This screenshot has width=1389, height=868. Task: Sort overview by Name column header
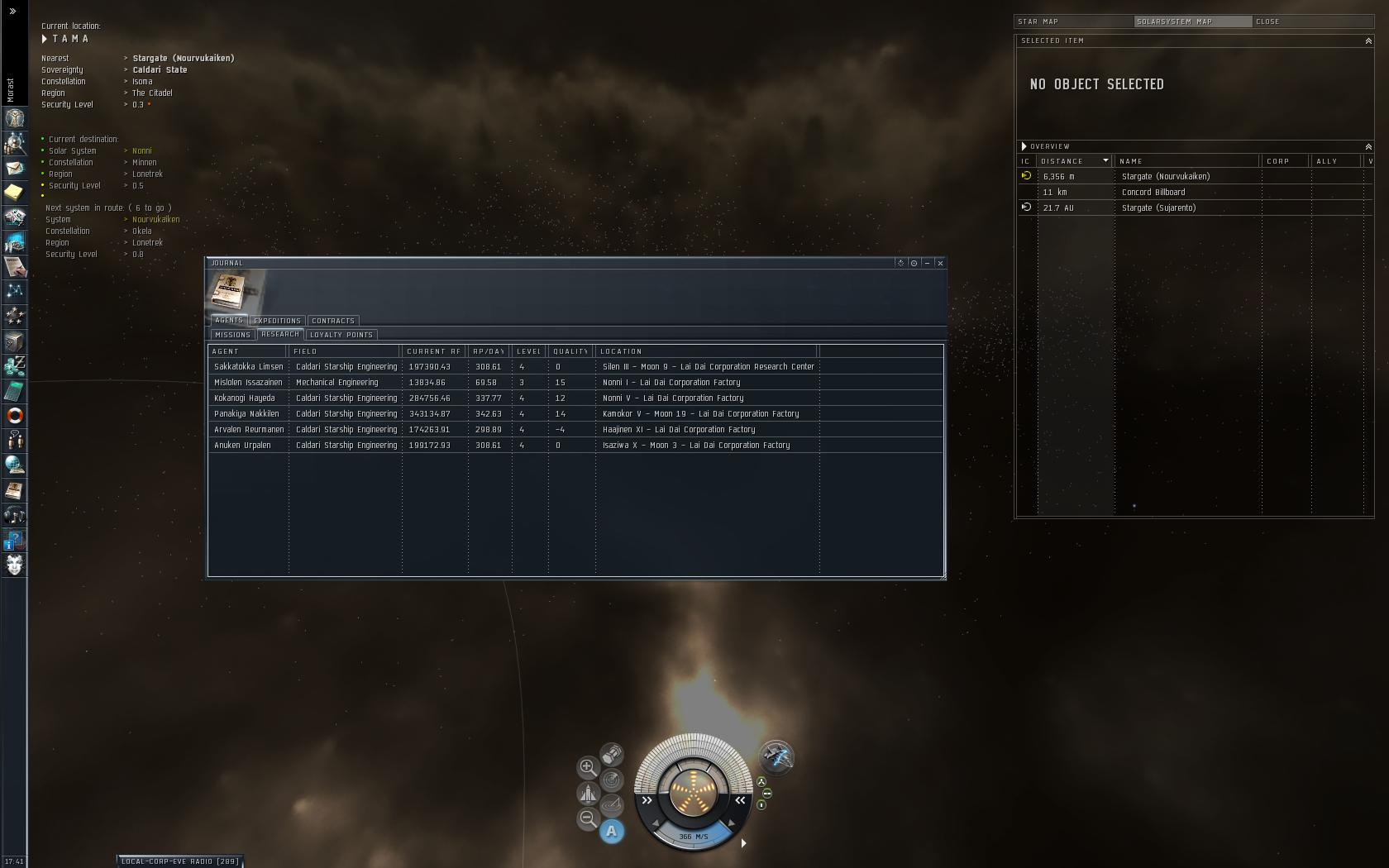tap(1186, 161)
